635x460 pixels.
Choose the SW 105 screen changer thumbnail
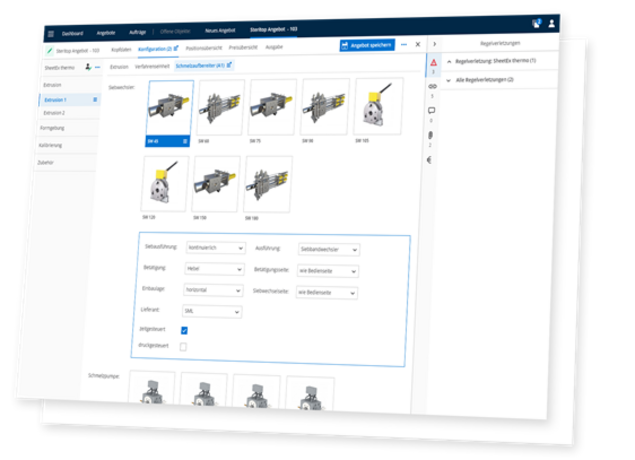(x=378, y=106)
